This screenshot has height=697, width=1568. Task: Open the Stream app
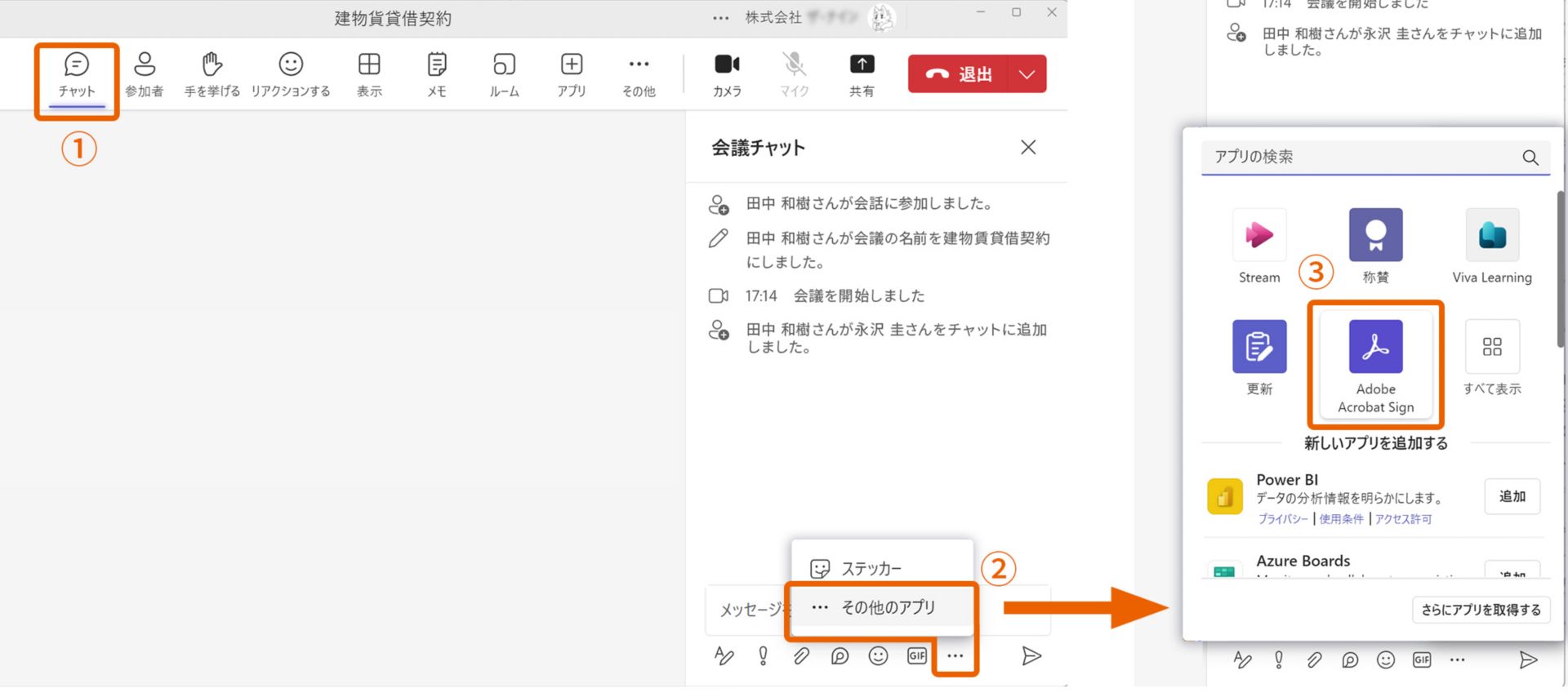point(1259,246)
